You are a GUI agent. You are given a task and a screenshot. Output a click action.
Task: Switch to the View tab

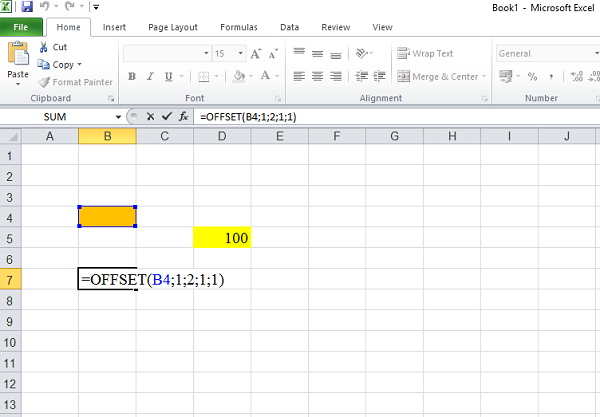382,27
